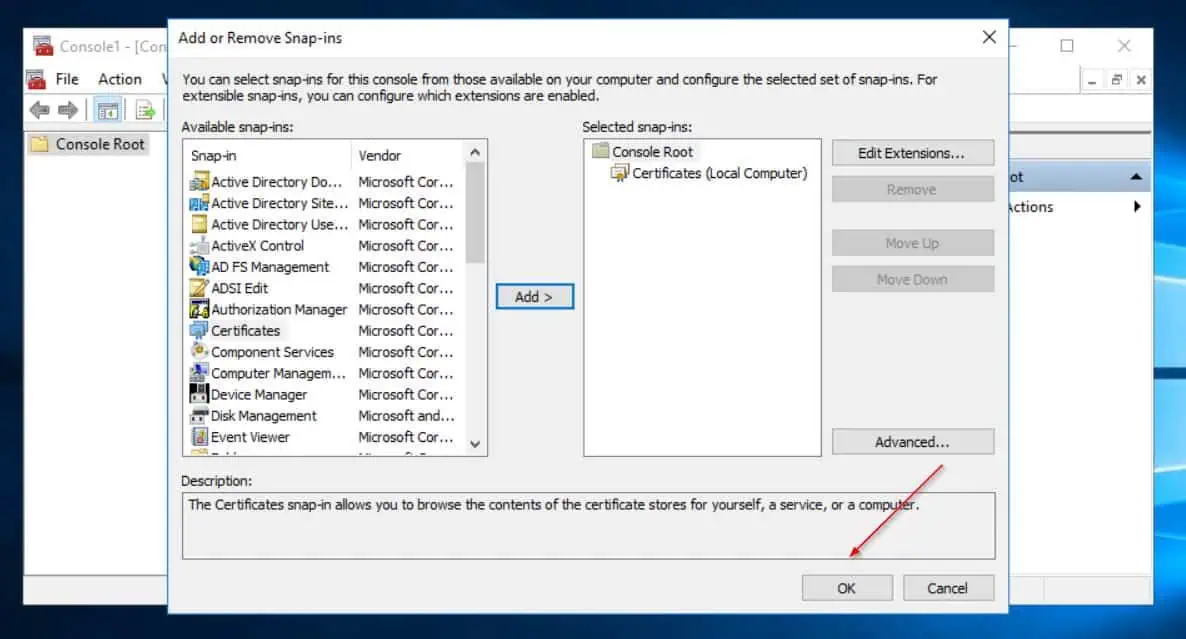Click the Forward arrow in Console1 toolbar
Image resolution: width=1186 pixels, height=639 pixels.
click(68, 110)
